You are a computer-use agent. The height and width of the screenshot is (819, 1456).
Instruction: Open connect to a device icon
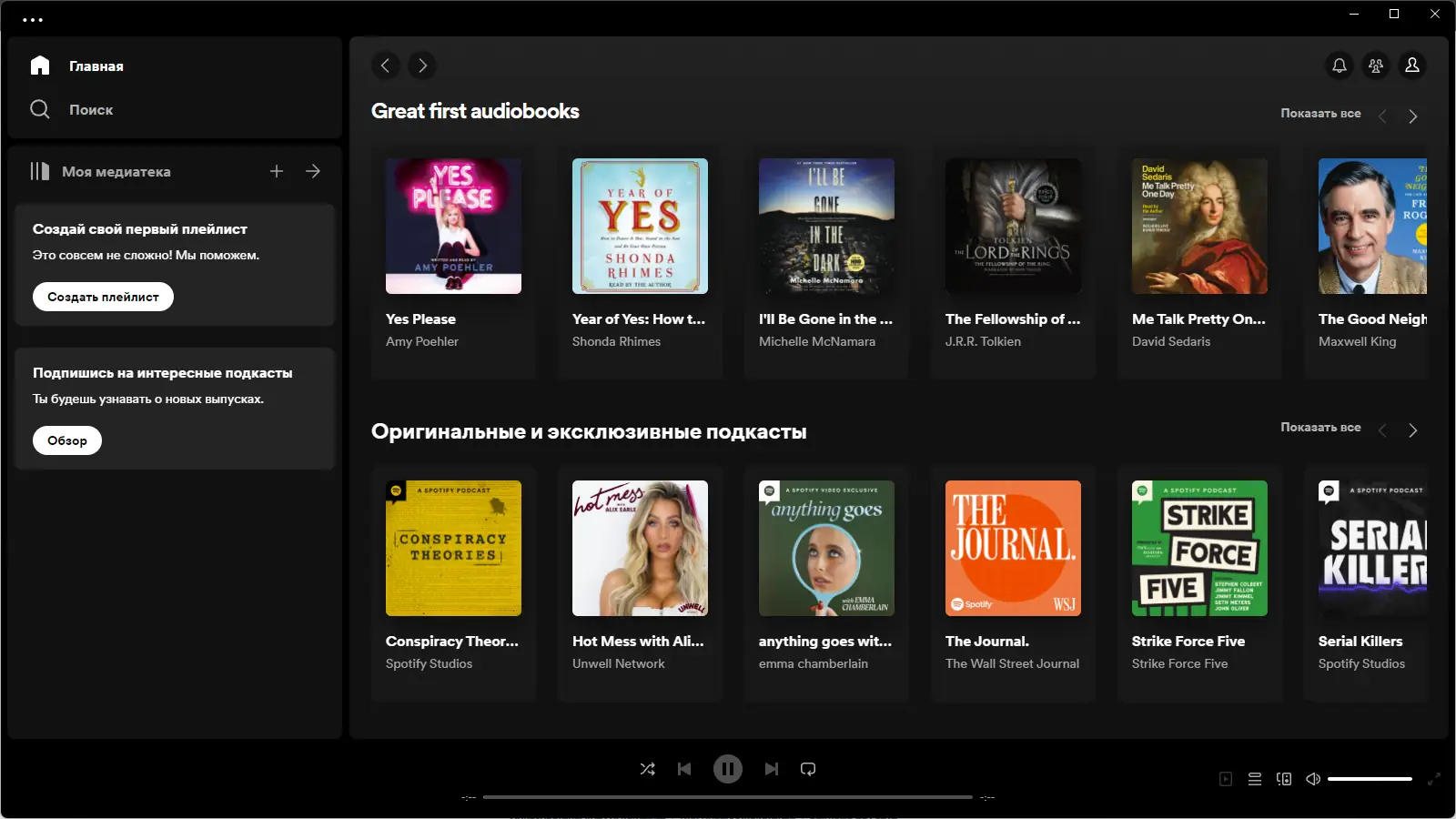tap(1284, 779)
